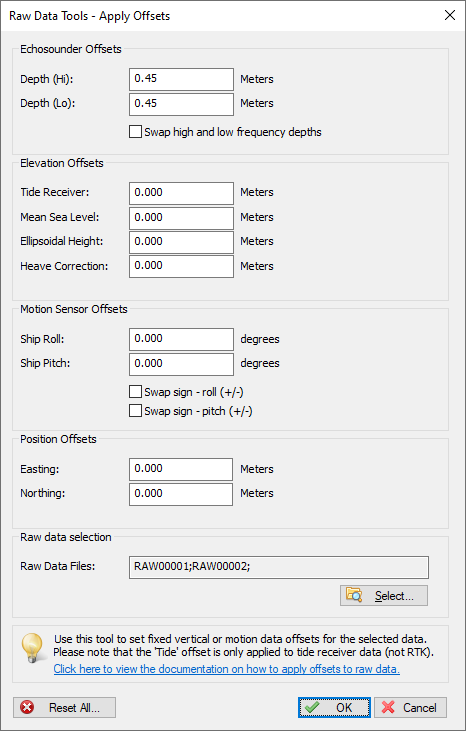Screen dimensions: 466x731
Task: Edit the Tide Receiver offset field
Action: 181,193
